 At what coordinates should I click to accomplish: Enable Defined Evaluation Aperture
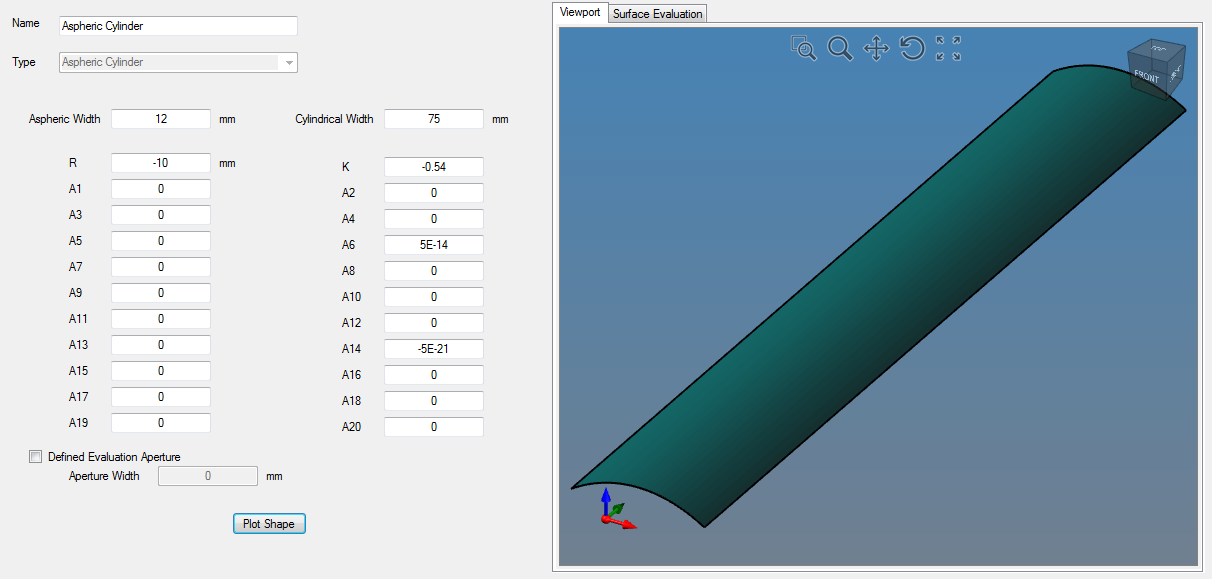(x=35, y=456)
